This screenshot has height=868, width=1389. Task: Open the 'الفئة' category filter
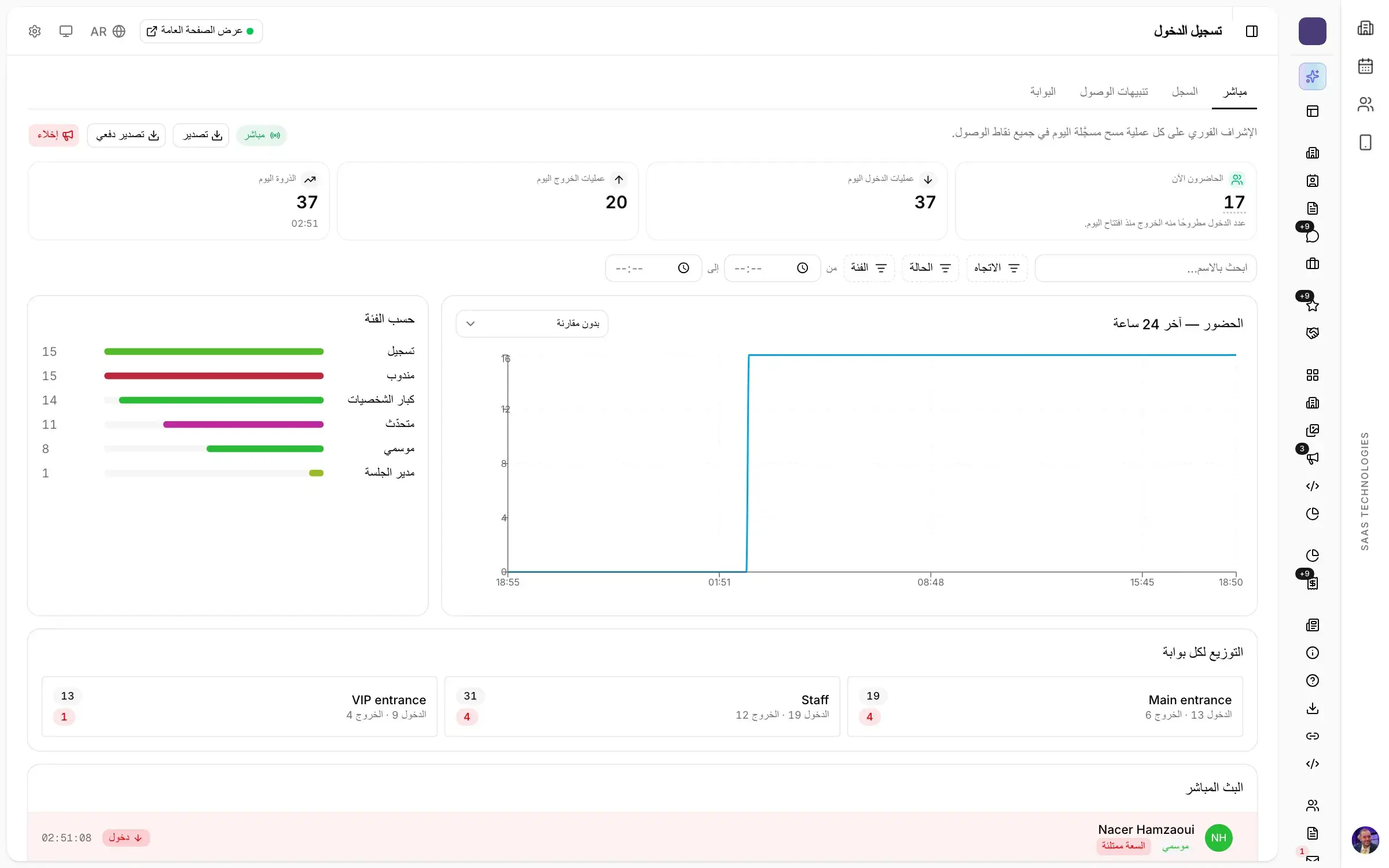pyautogui.click(x=869, y=268)
